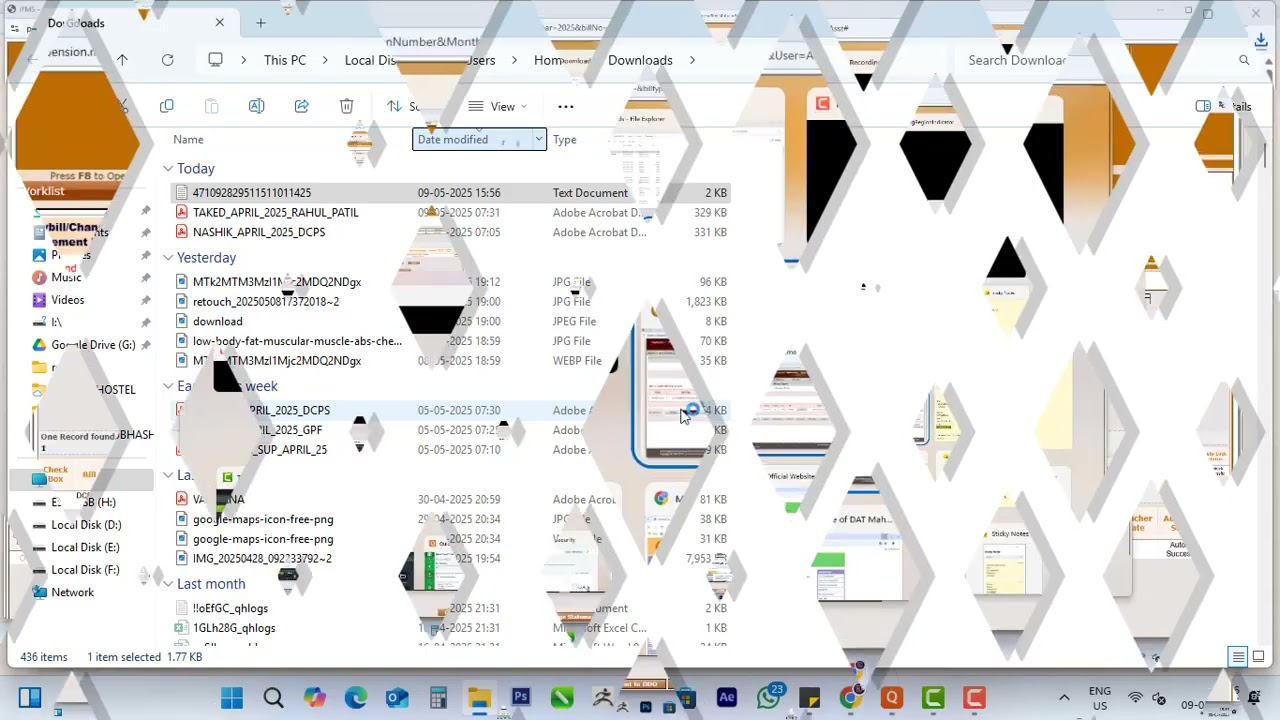This screenshot has width=1280, height=720.
Task: Open WhatsApp from the taskbar
Action: [769, 697]
